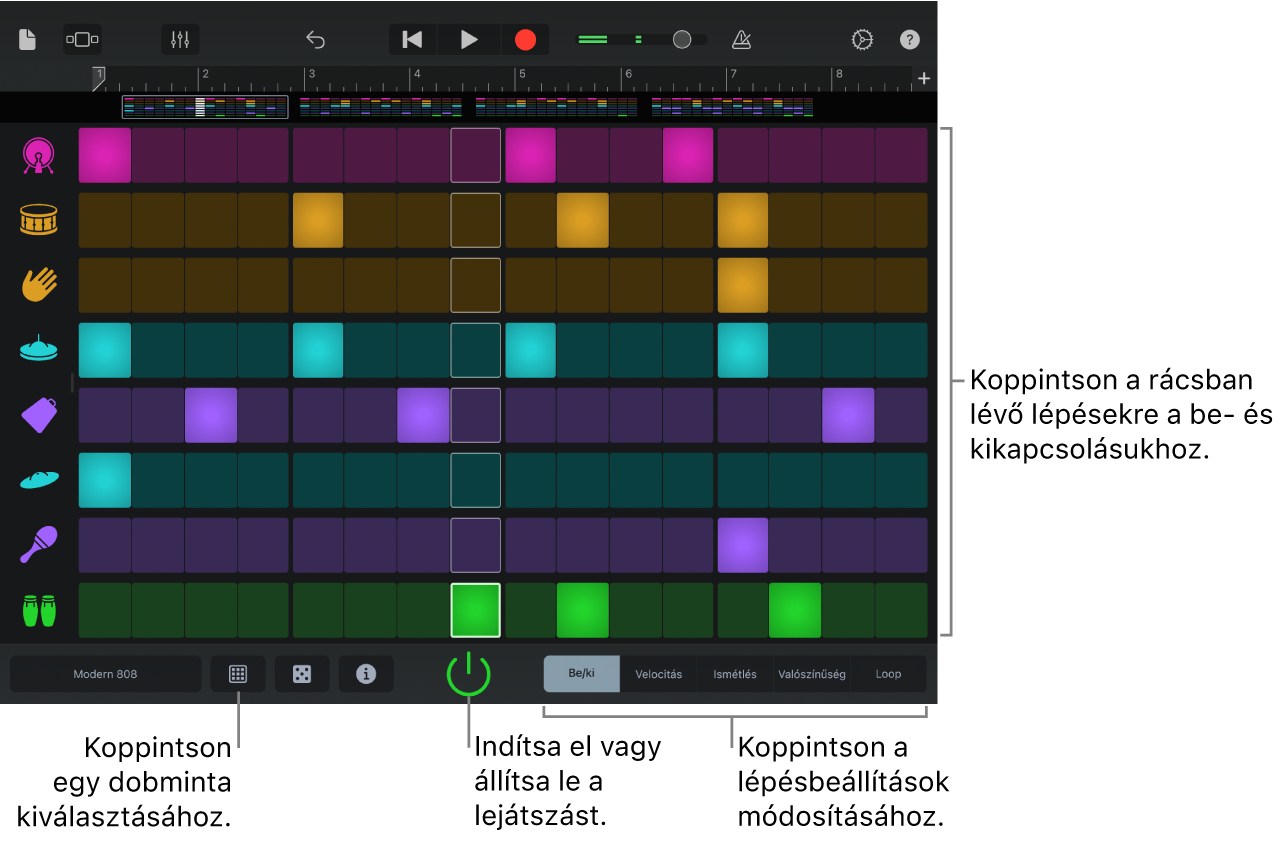Switch to Tracks view
Screen dimensions: 1282x843
click(82, 40)
